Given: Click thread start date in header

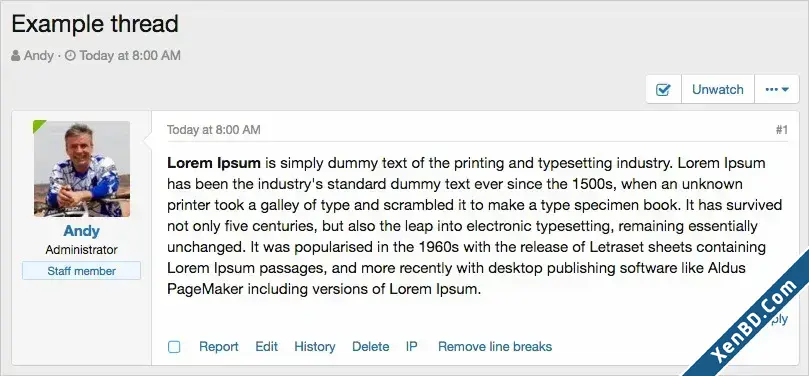Looking at the screenshot, I should (130, 56).
